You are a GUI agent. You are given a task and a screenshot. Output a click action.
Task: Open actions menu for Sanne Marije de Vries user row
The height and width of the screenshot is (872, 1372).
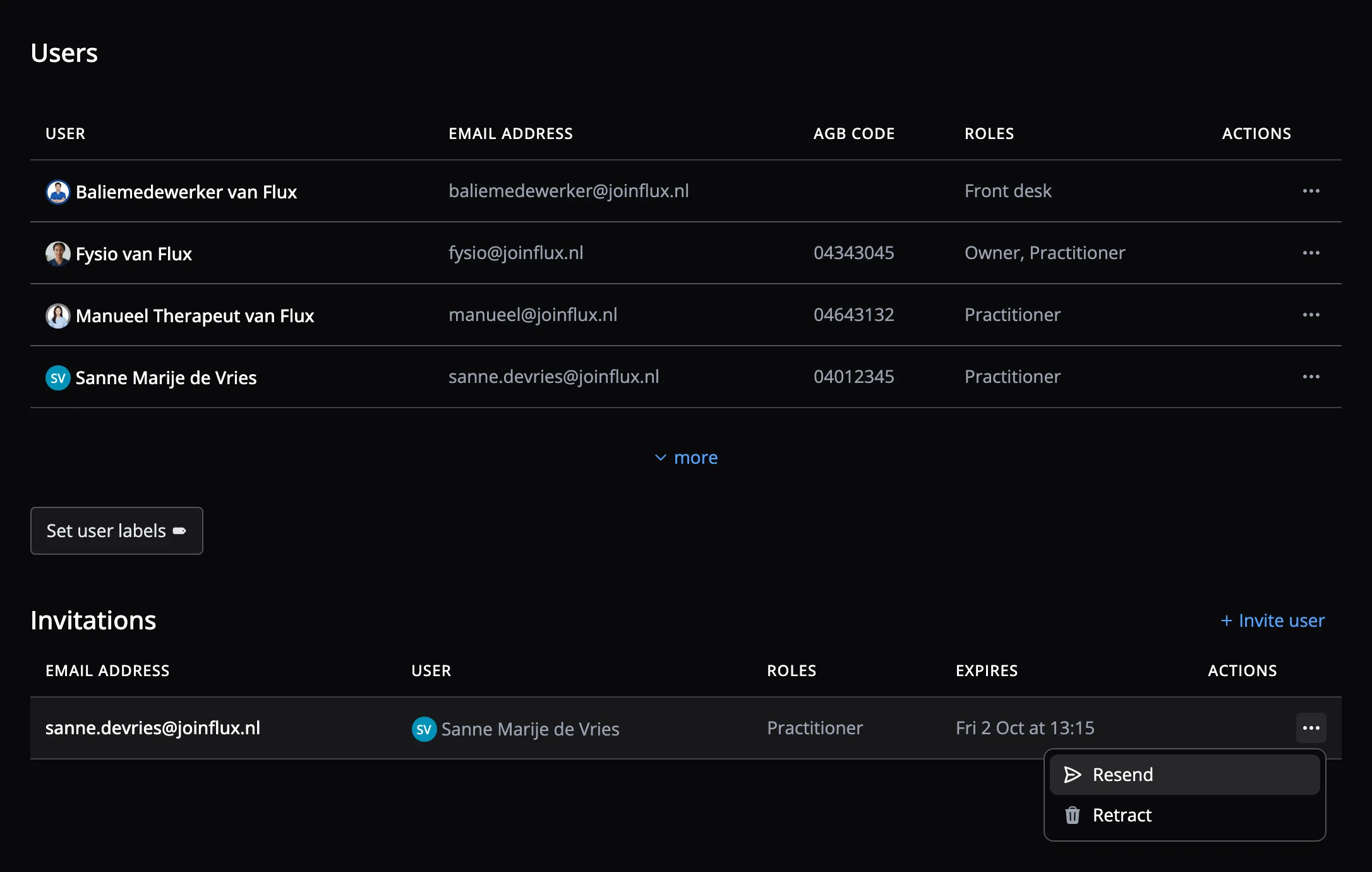click(x=1311, y=377)
